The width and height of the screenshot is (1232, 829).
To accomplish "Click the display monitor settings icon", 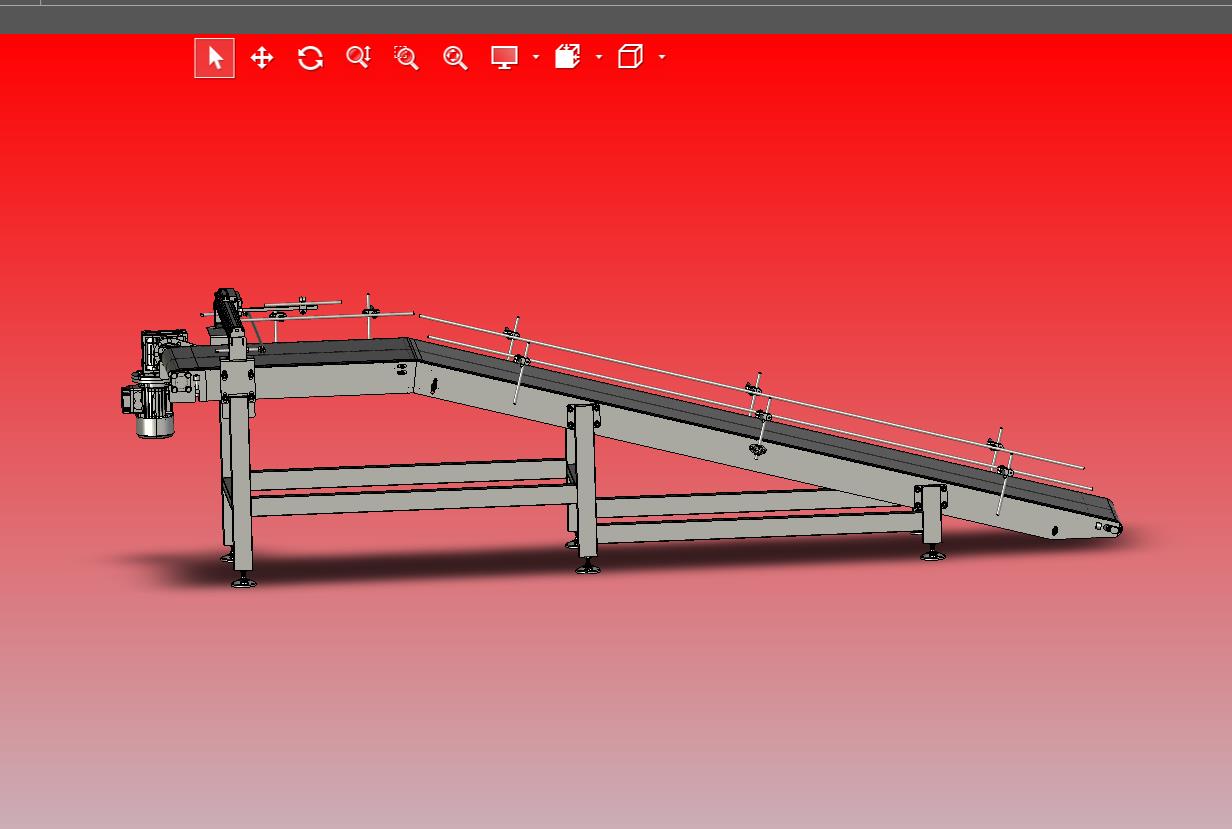I will point(504,57).
